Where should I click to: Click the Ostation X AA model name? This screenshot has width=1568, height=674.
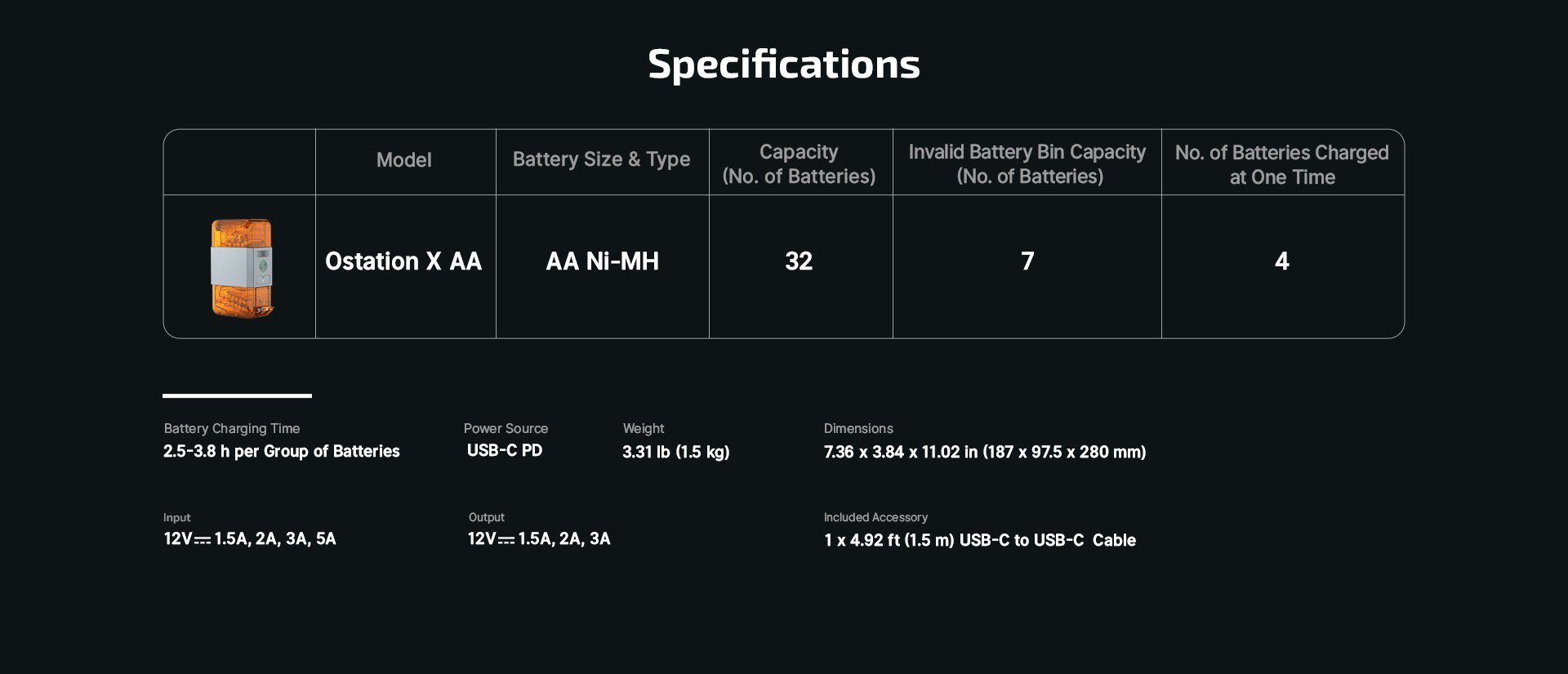[x=403, y=261]
